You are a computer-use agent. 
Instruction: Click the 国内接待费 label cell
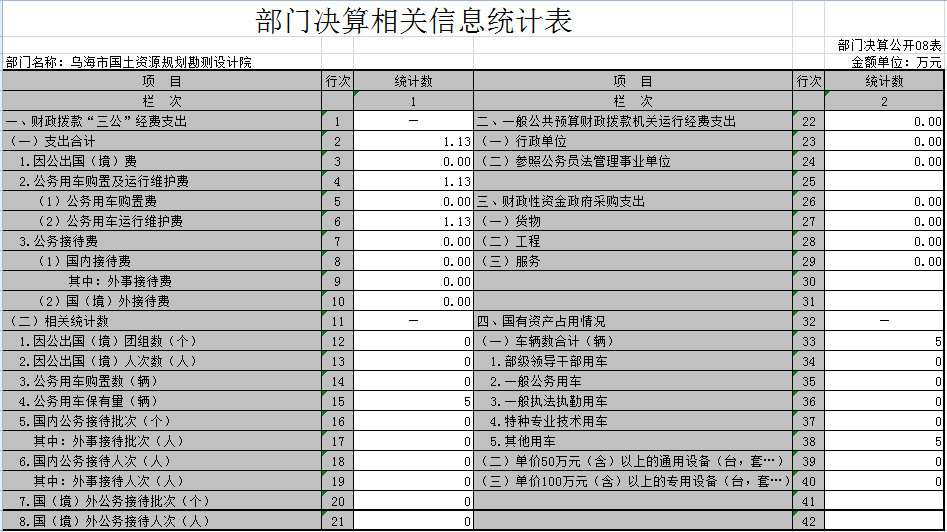coord(162,262)
